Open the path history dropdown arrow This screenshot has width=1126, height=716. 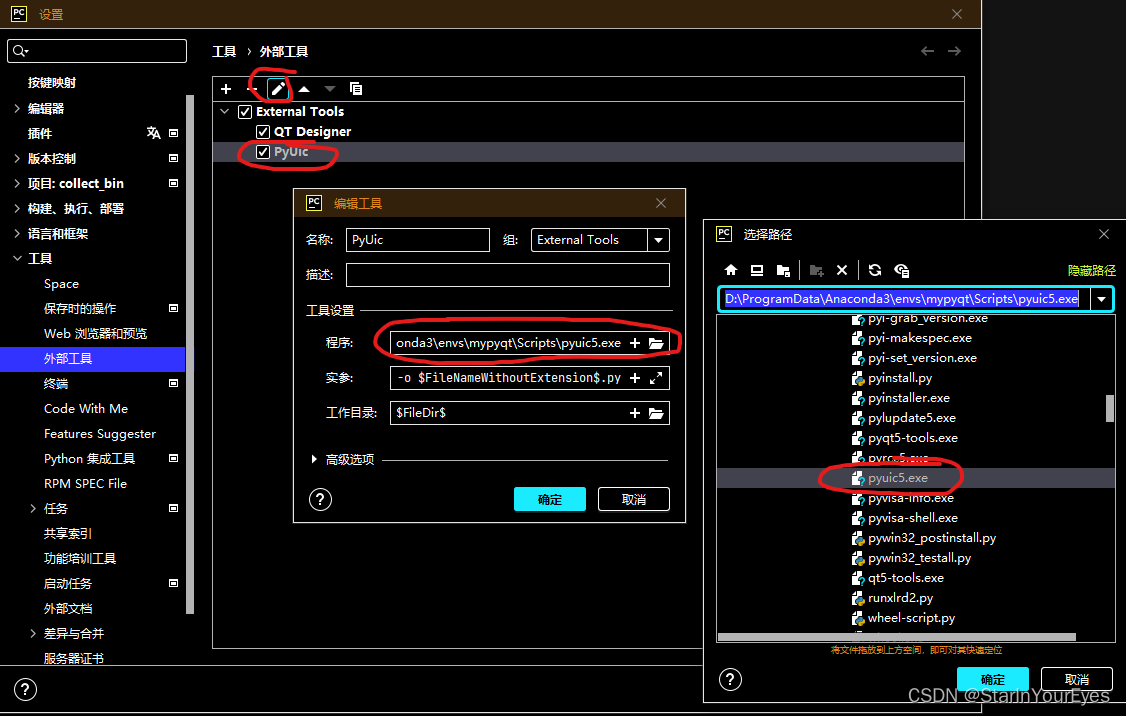click(1101, 298)
